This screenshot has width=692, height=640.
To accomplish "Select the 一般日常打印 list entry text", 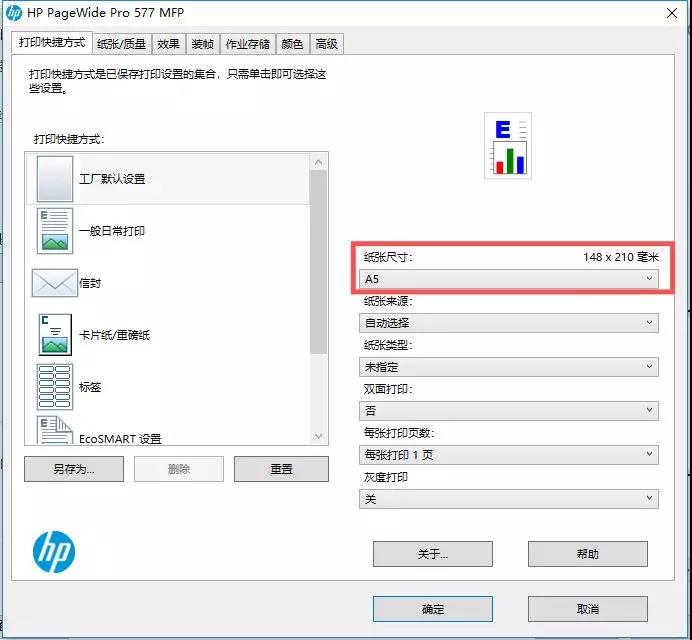I will 112,231.
